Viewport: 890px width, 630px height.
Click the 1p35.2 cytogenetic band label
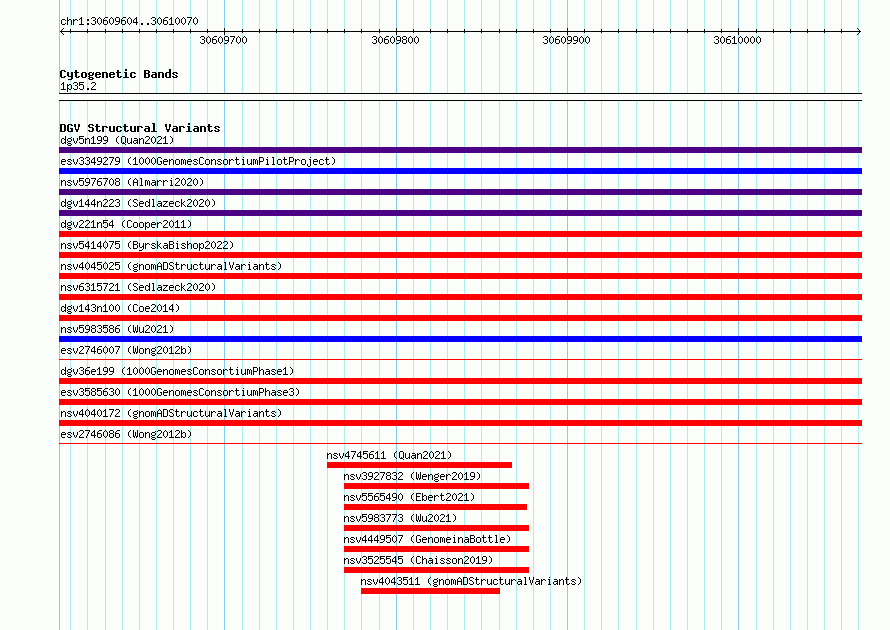(x=78, y=86)
